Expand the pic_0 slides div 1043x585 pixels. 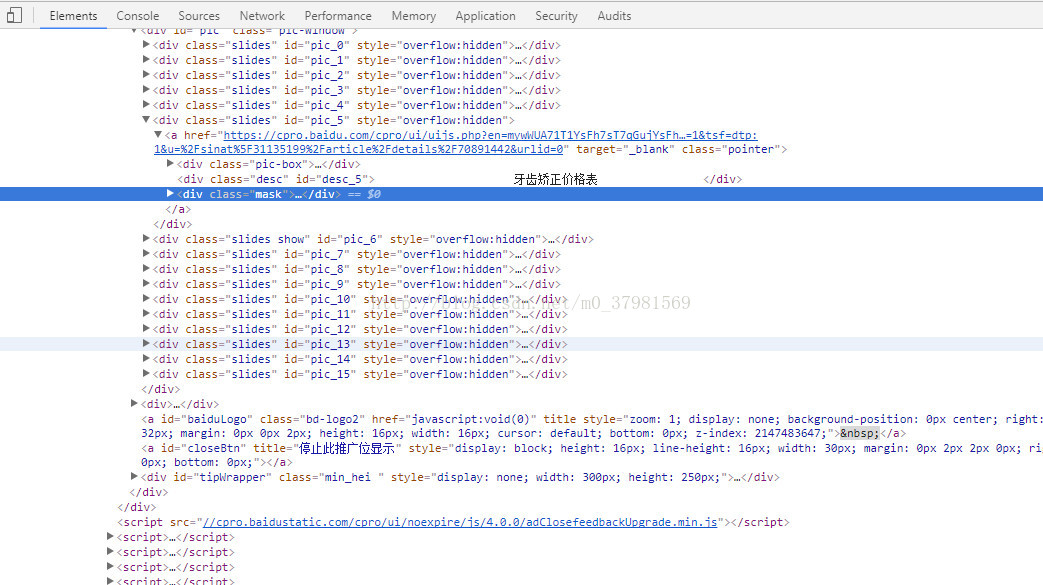(x=146, y=45)
